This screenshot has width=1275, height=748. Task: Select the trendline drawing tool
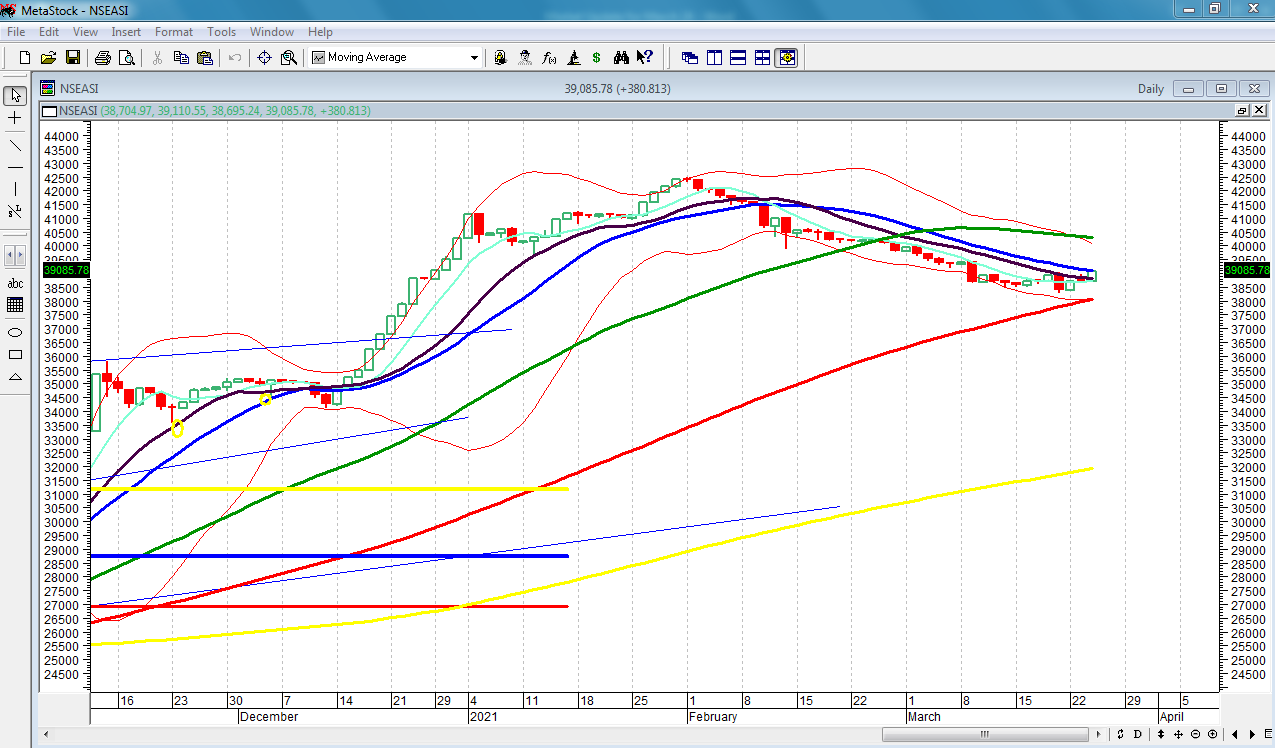(x=15, y=143)
